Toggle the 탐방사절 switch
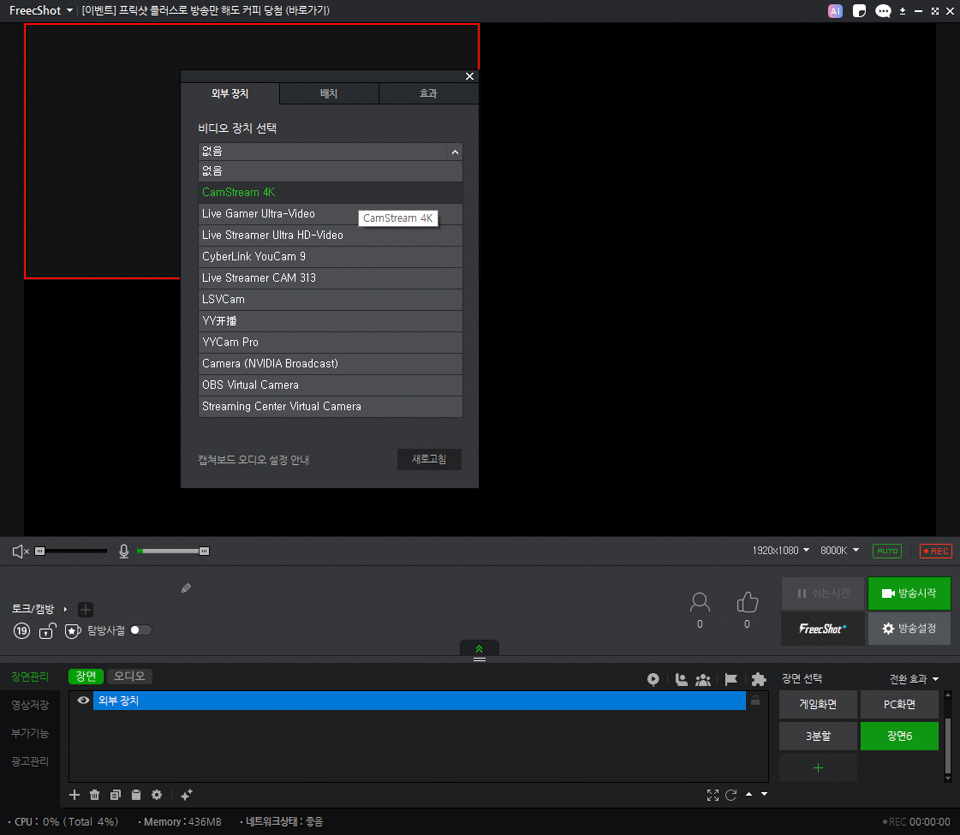Viewport: 960px width, 835px height. [141, 630]
